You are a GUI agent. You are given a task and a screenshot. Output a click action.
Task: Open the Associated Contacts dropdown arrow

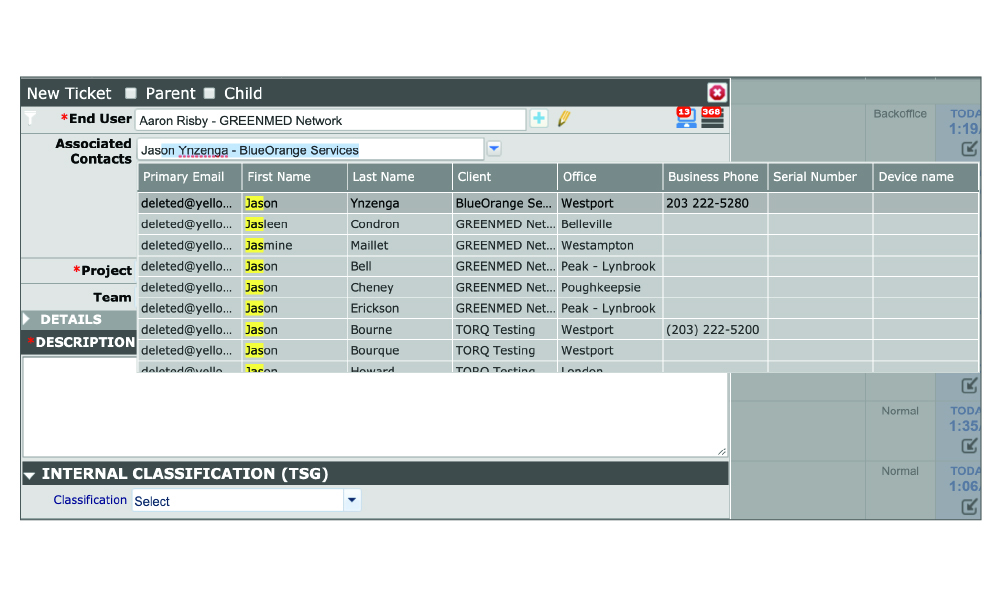[494, 149]
